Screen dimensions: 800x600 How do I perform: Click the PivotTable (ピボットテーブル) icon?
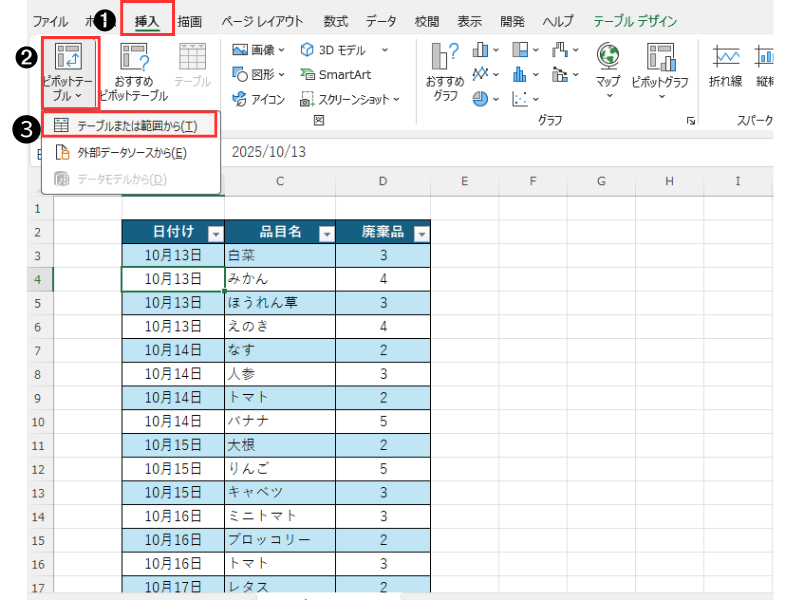point(69,61)
